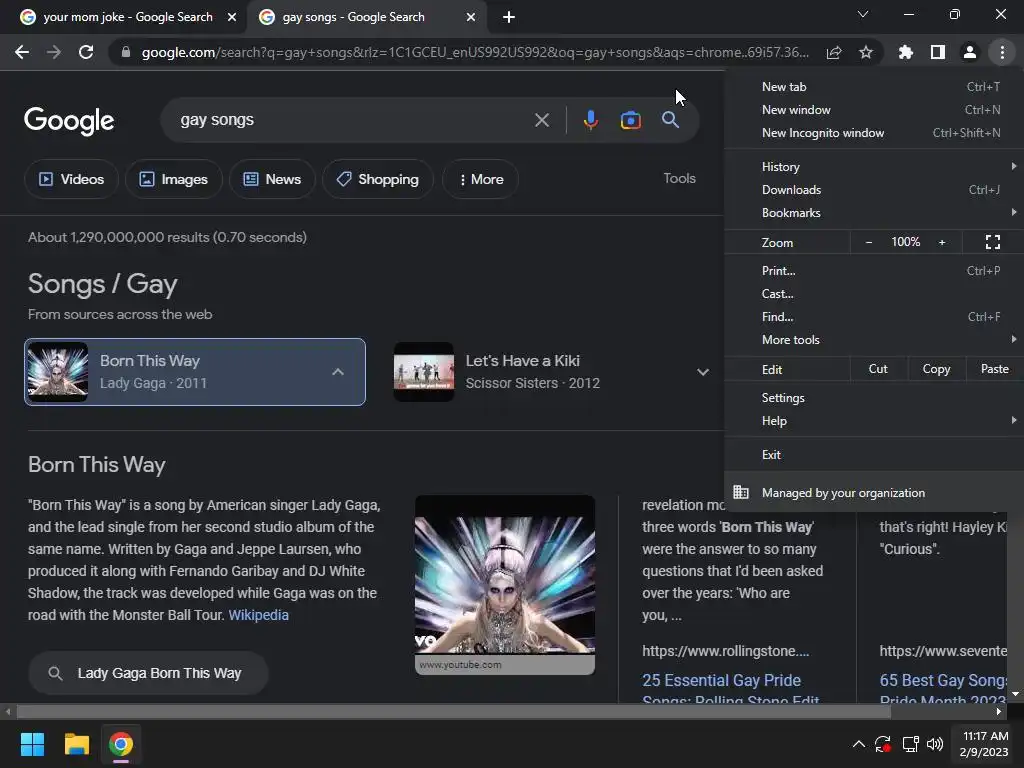Select New window menu item
This screenshot has width=1024, height=768.
(874, 110)
